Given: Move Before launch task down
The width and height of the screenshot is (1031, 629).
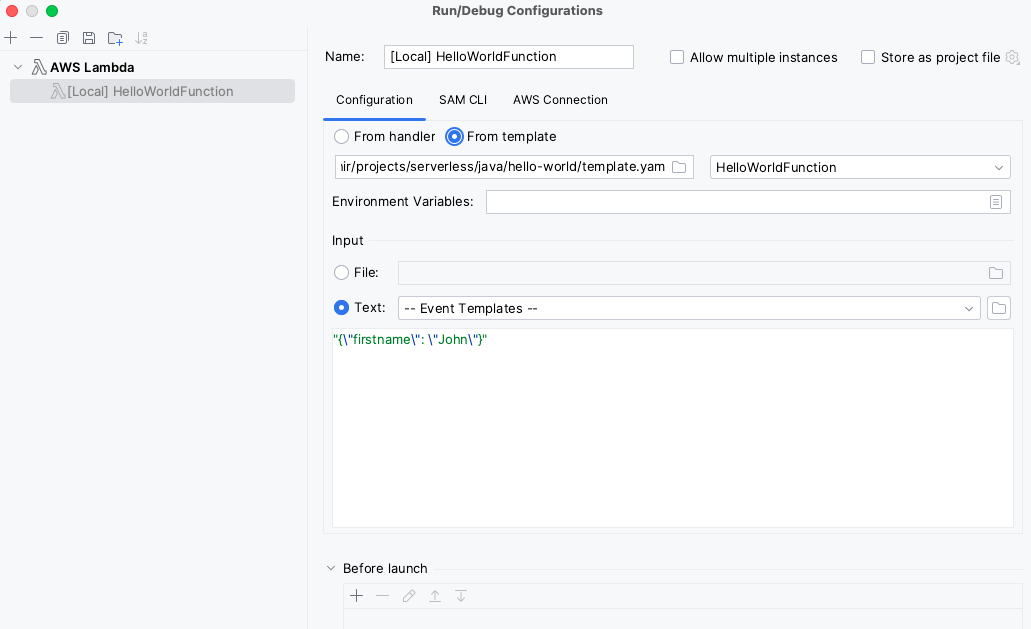Looking at the screenshot, I should click(x=461, y=595).
